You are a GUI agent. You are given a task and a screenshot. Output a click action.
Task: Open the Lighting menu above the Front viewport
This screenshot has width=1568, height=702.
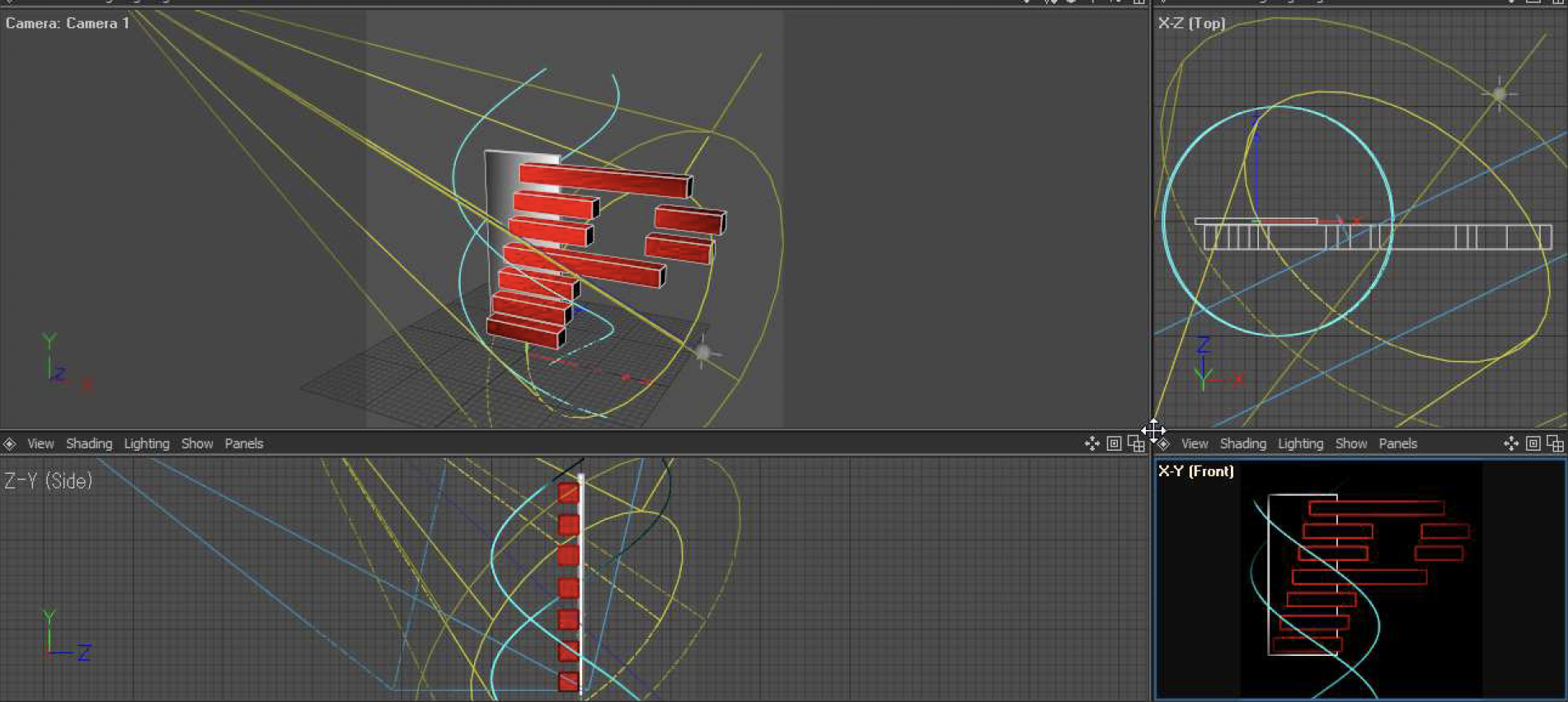(x=1300, y=444)
